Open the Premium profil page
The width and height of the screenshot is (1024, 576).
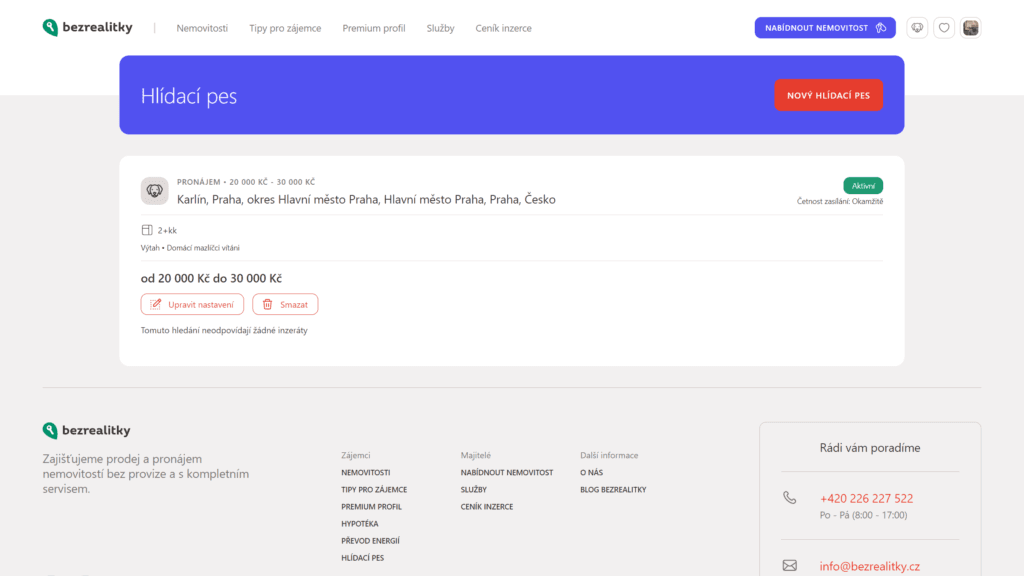click(x=374, y=28)
